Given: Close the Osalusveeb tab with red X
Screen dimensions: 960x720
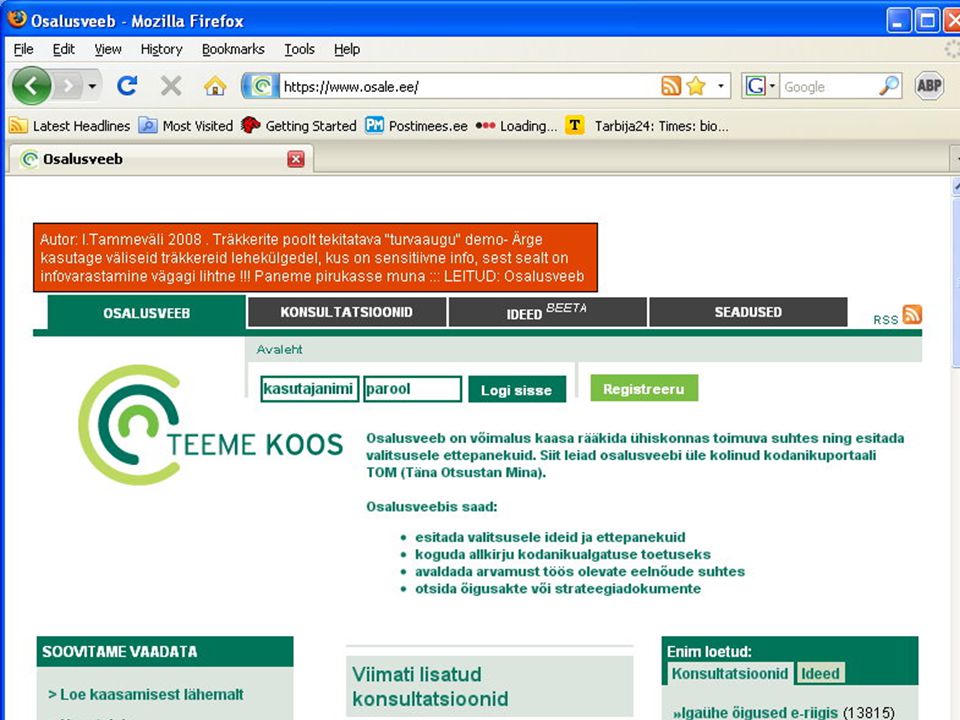Looking at the screenshot, I should [296, 159].
